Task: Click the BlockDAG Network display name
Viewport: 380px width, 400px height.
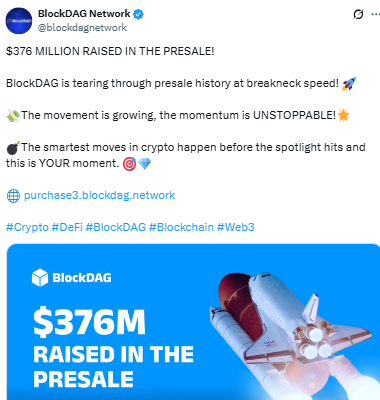Action: (84, 14)
